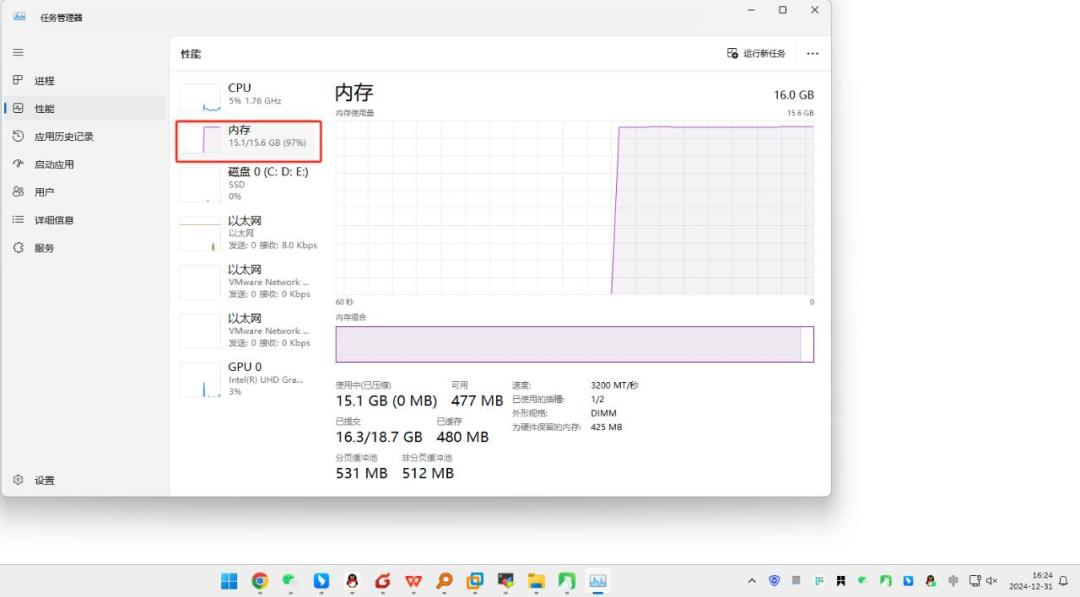The image size is (1080, 597).
Task: Click the 16.3/18.7 GB committed value
Action: point(379,437)
